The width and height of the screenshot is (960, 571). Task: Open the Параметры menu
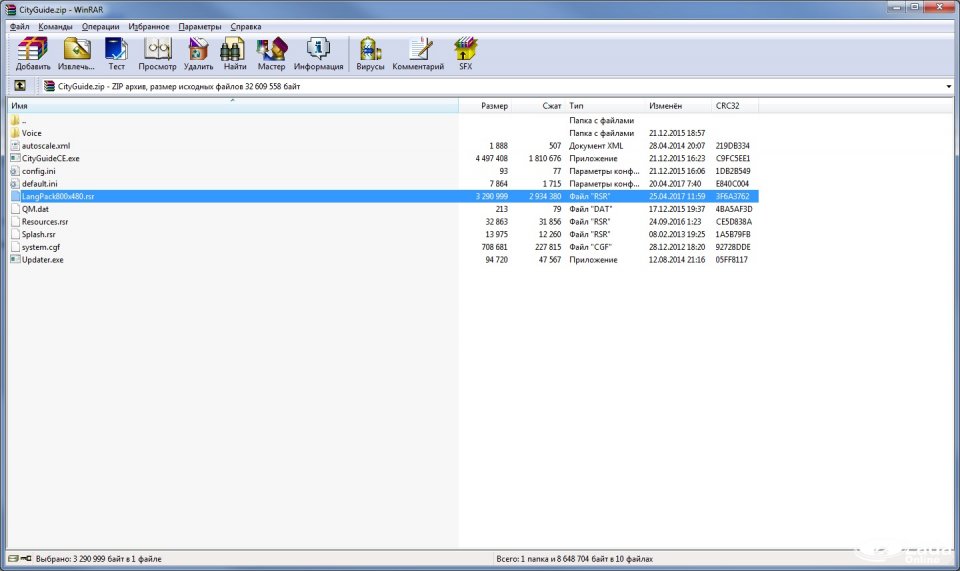[199, 26]
